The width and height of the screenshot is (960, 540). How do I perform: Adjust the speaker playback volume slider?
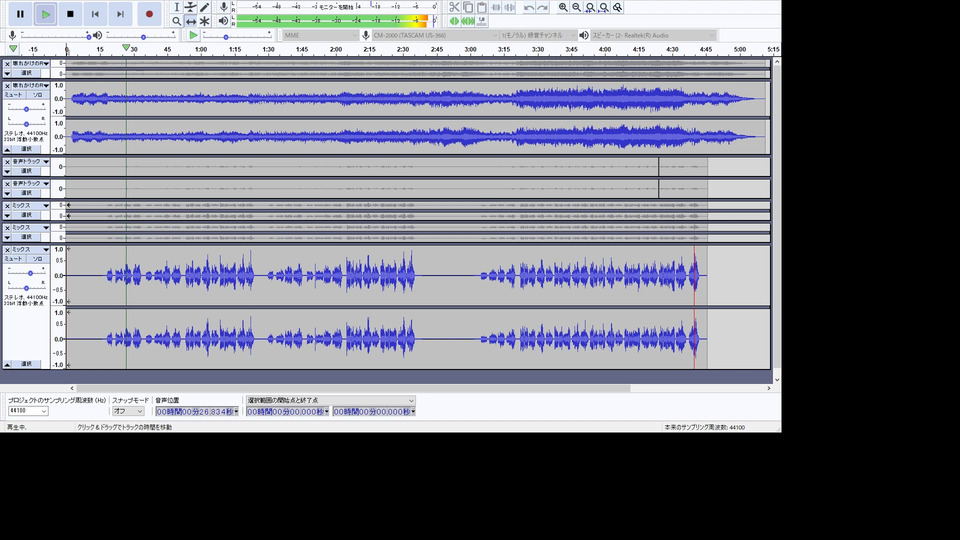pos(143,36)
